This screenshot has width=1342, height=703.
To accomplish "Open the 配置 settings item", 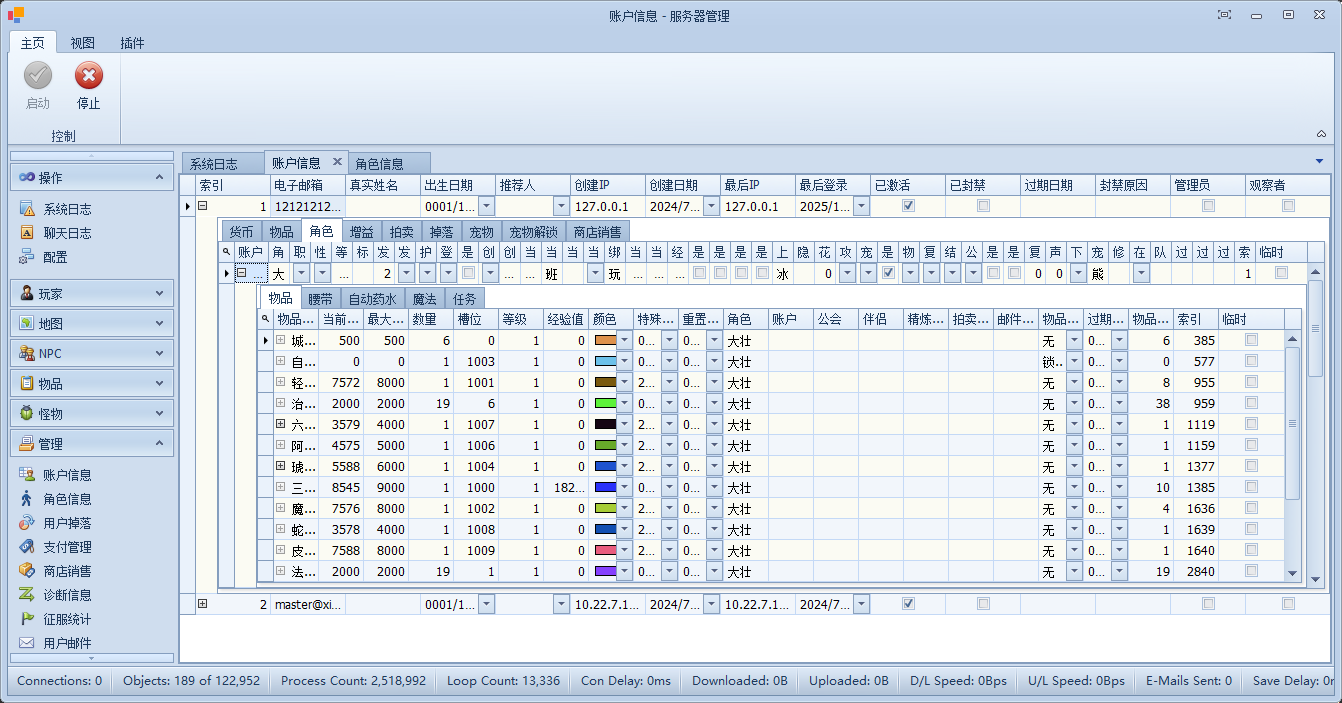I will (x=55, y=257).
